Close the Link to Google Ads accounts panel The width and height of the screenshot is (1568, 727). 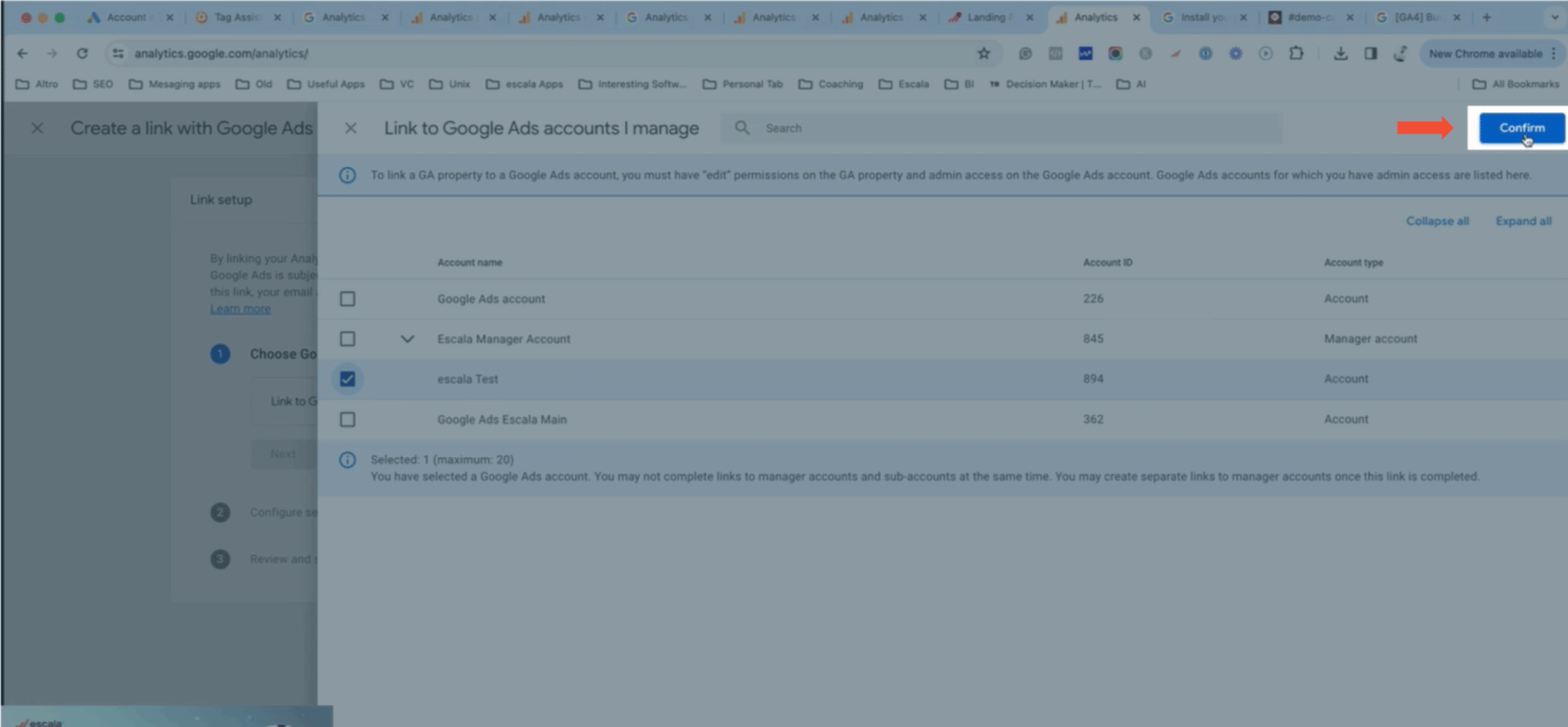point(350,128)
